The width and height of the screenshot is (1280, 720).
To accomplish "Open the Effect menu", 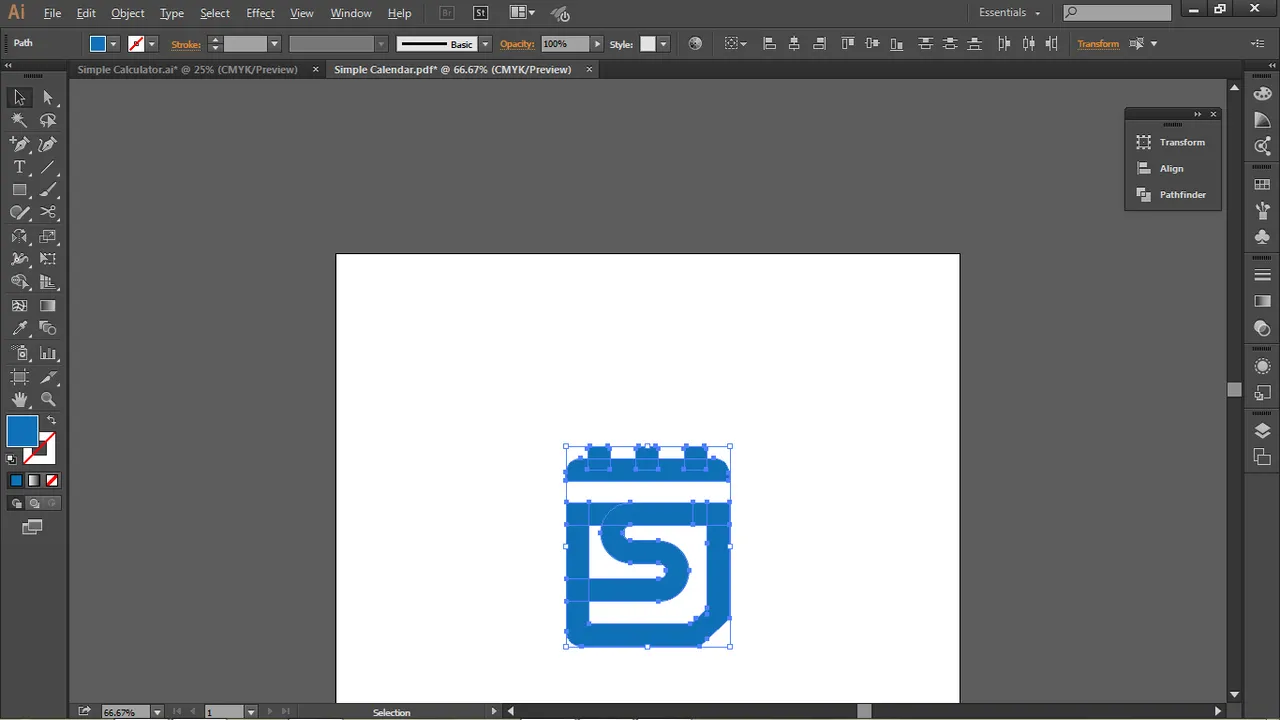I will (260, 13).
